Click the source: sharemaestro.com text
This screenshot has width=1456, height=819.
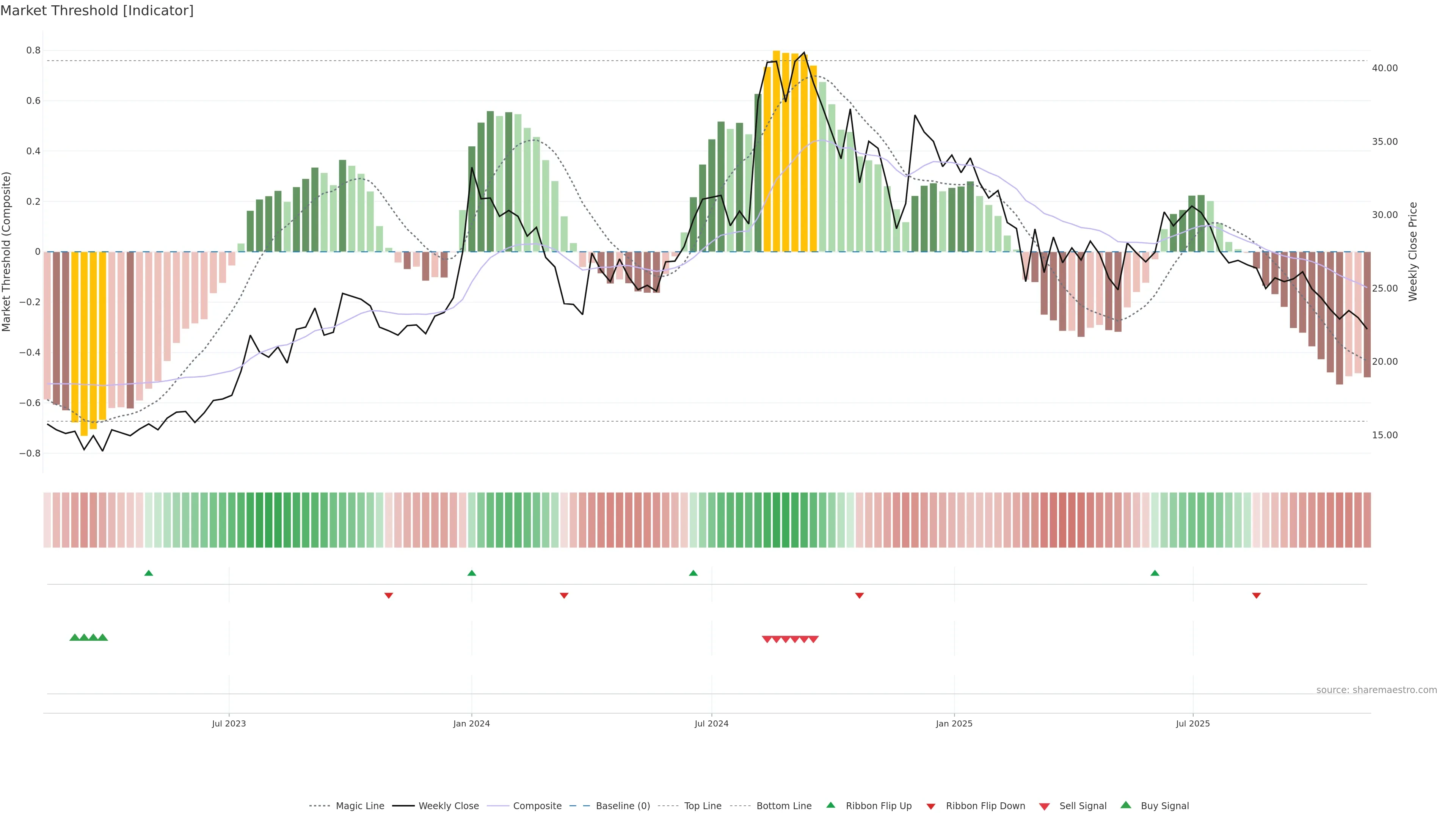[1376, 690]
